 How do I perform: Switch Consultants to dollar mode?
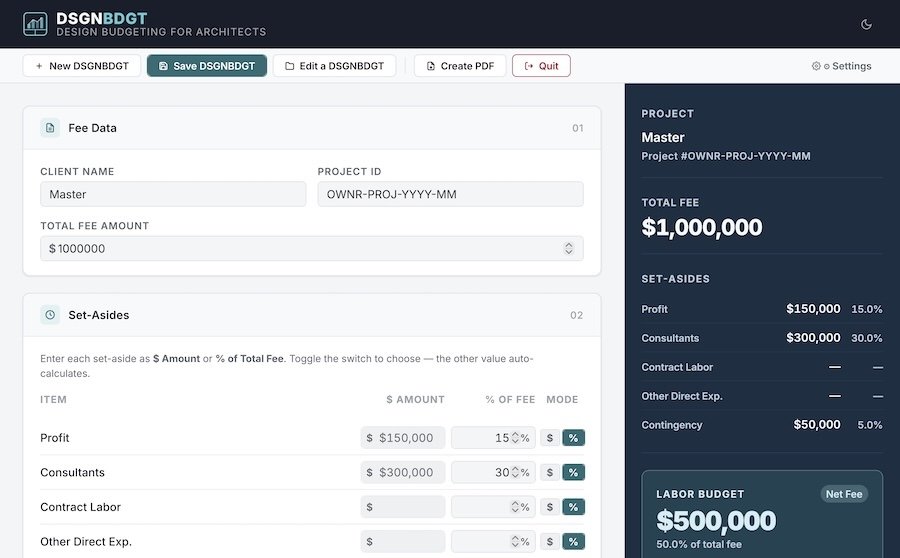coord(550,472)
